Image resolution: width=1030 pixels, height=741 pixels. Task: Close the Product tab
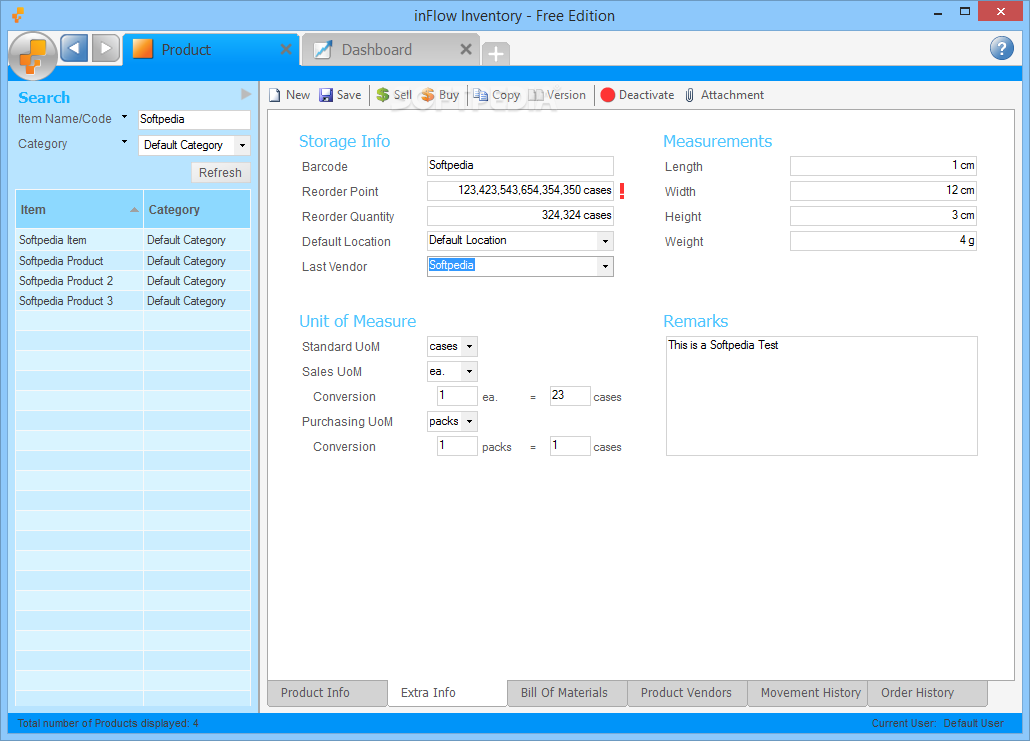point(286,49)
